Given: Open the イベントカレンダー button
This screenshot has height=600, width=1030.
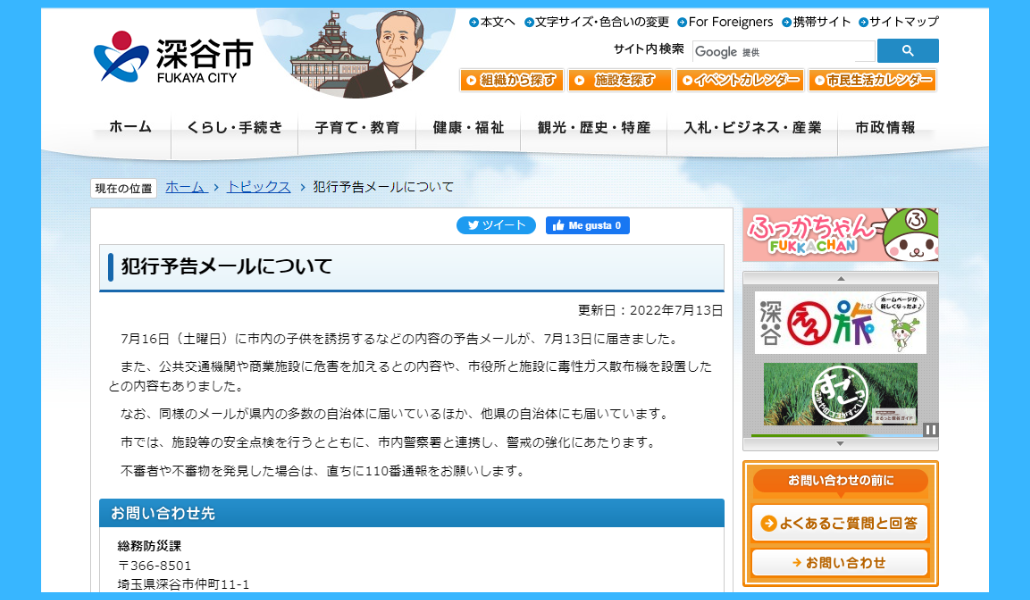Looking at the screenshot, I should pos(740,80).
